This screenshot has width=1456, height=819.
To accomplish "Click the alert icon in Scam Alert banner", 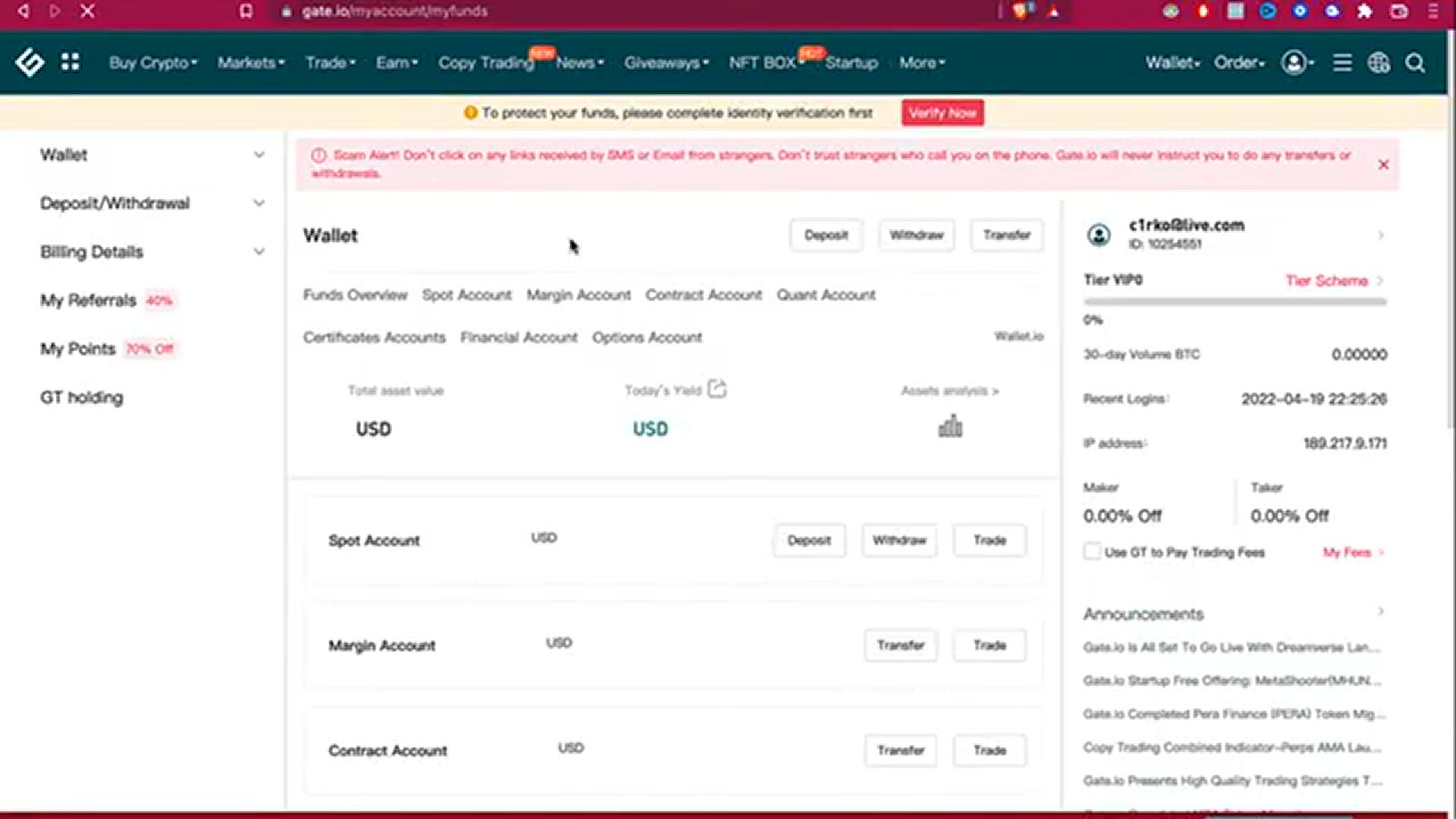I will (318, 155).
